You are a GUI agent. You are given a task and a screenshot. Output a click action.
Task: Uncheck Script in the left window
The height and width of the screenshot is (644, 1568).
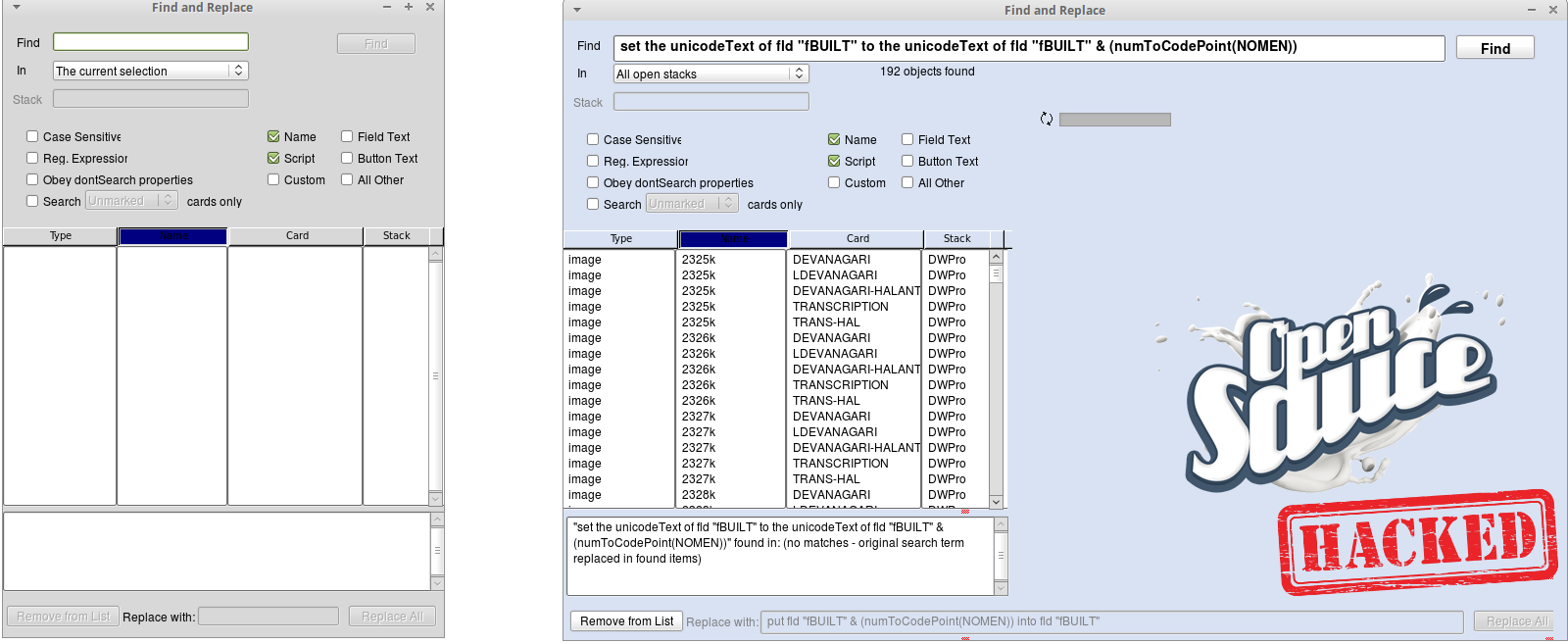click(273, 158)
